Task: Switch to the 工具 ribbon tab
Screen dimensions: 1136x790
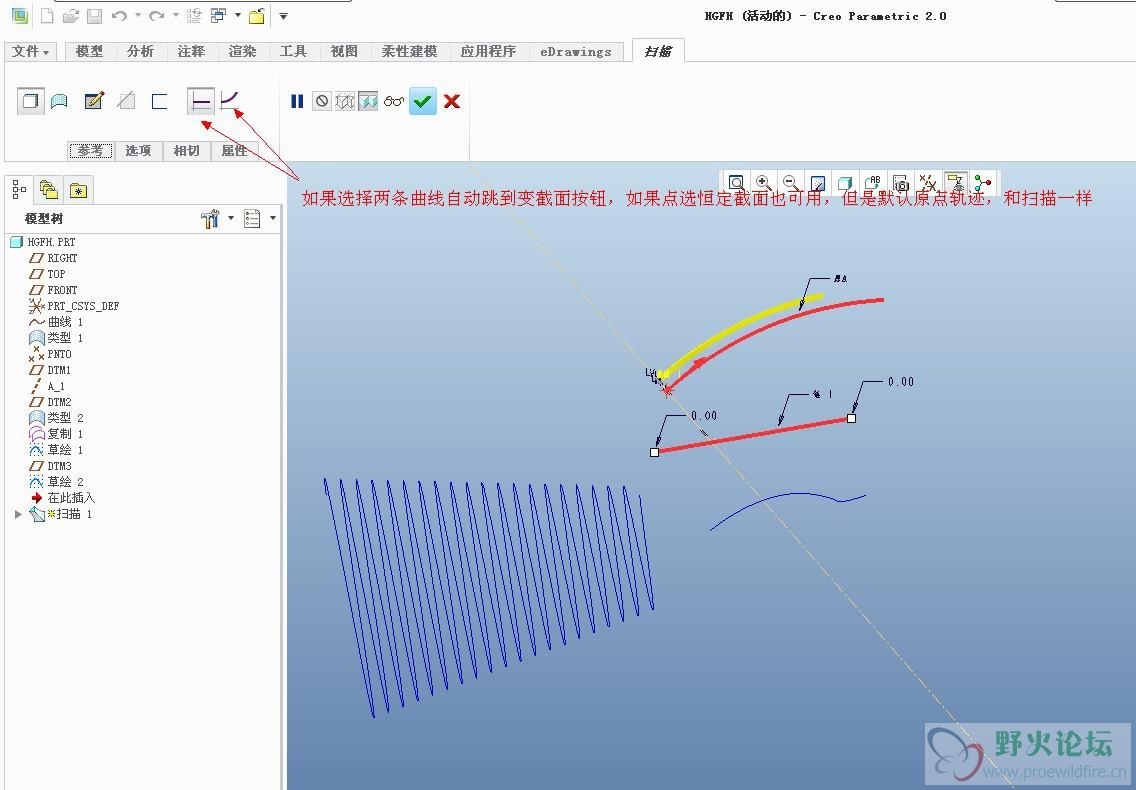Action: pos(293,51)
